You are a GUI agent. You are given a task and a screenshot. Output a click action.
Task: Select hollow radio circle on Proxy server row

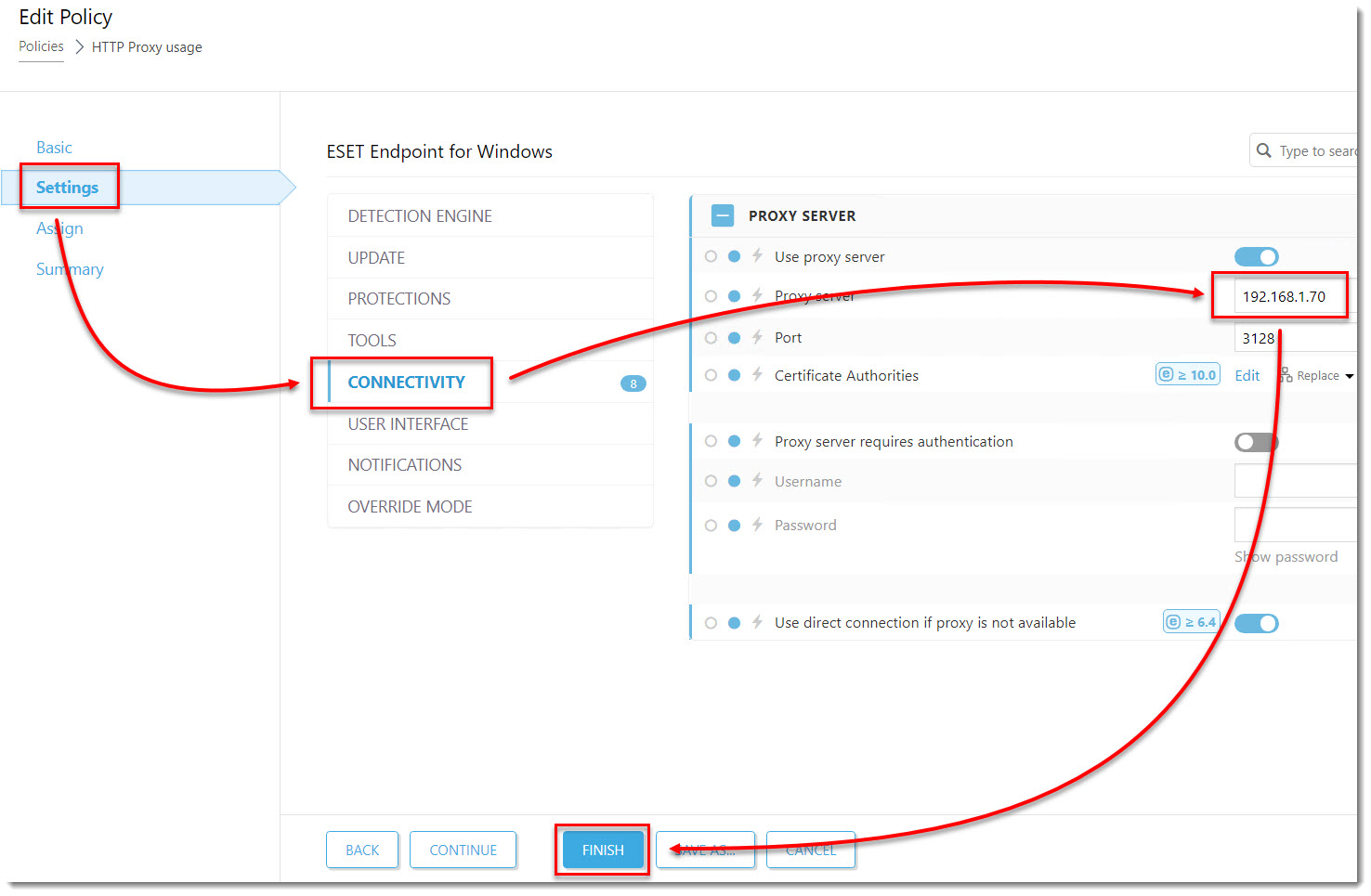coord(711,296)
